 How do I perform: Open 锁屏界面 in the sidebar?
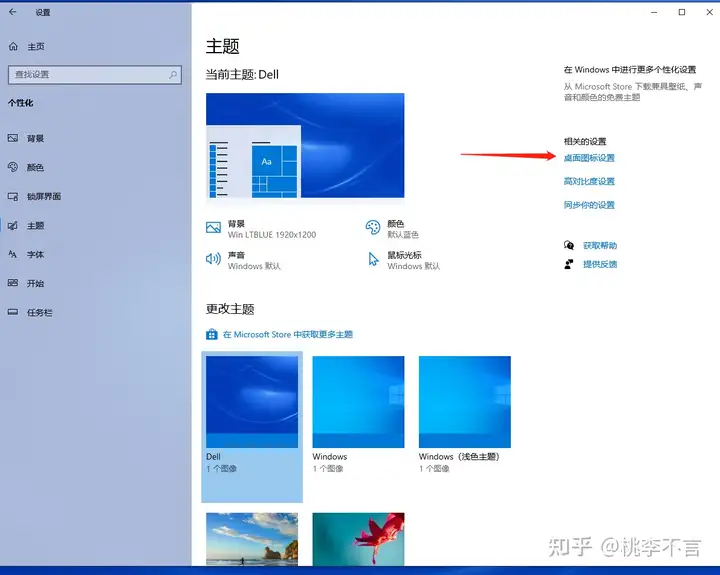44,197
